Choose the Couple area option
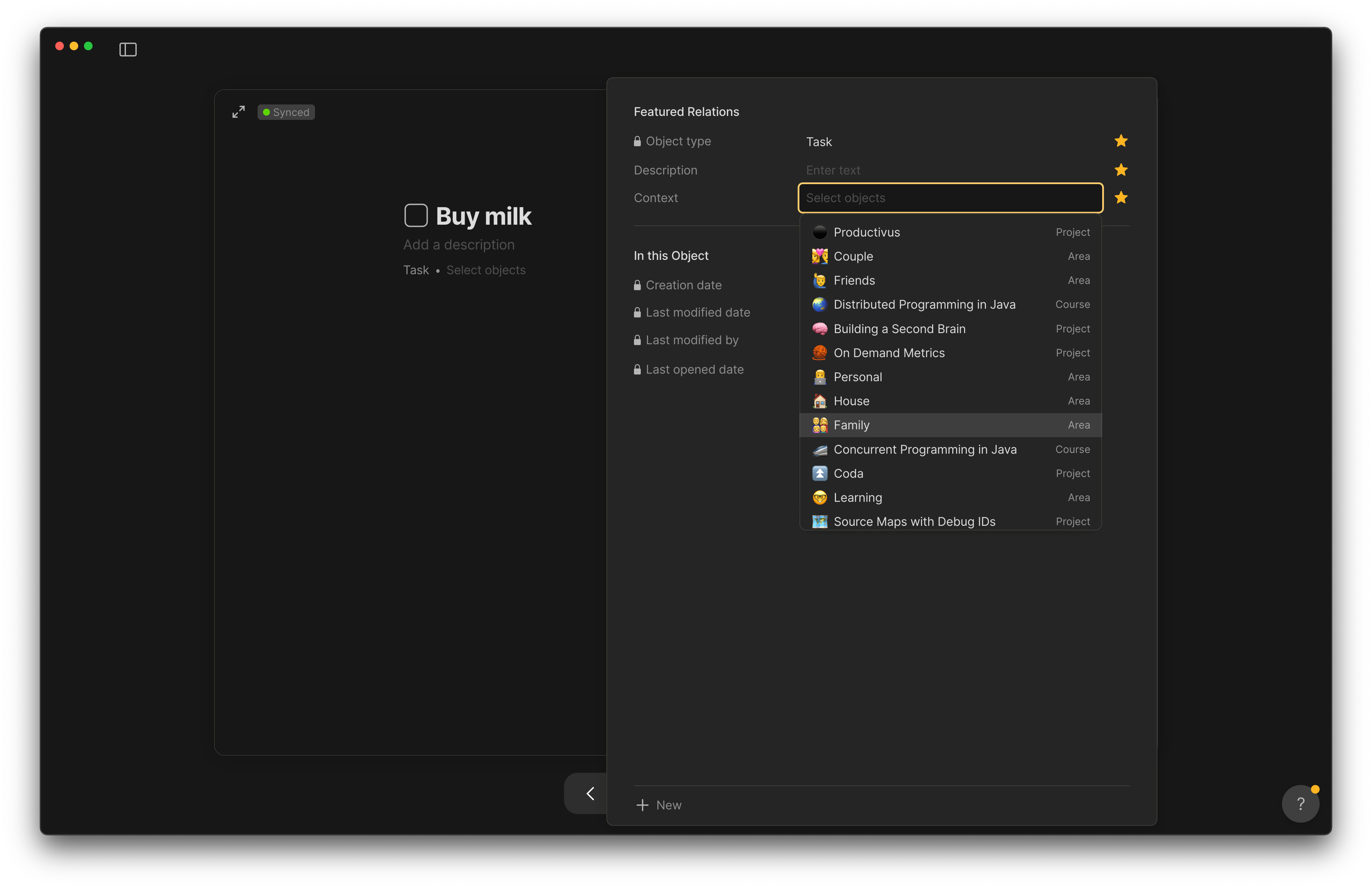 (x=950, y=257)
